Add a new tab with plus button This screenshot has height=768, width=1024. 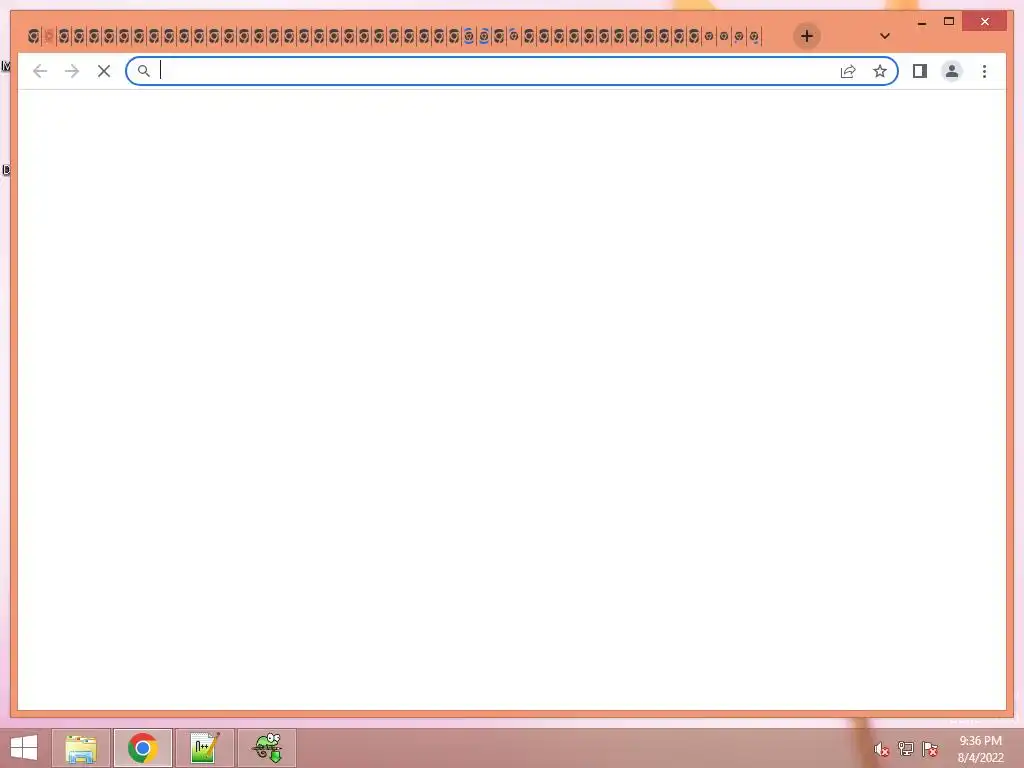coord(807,36)
